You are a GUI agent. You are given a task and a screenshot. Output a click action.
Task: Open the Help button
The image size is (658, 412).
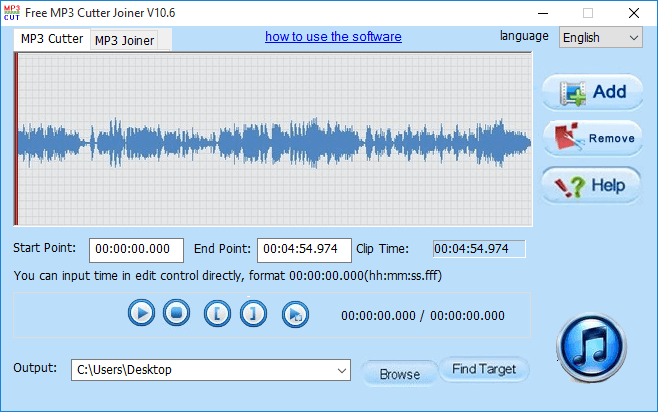tap(591, 185)
